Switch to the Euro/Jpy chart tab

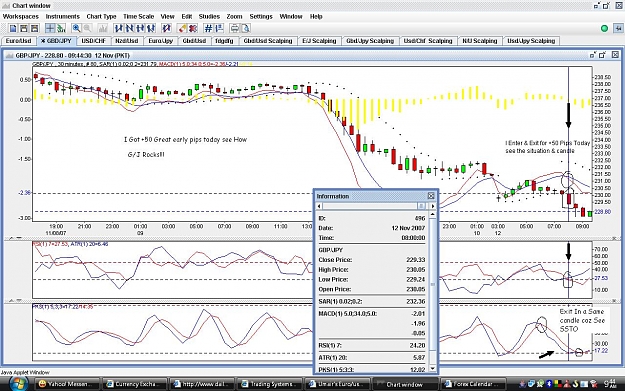[161, 41]
